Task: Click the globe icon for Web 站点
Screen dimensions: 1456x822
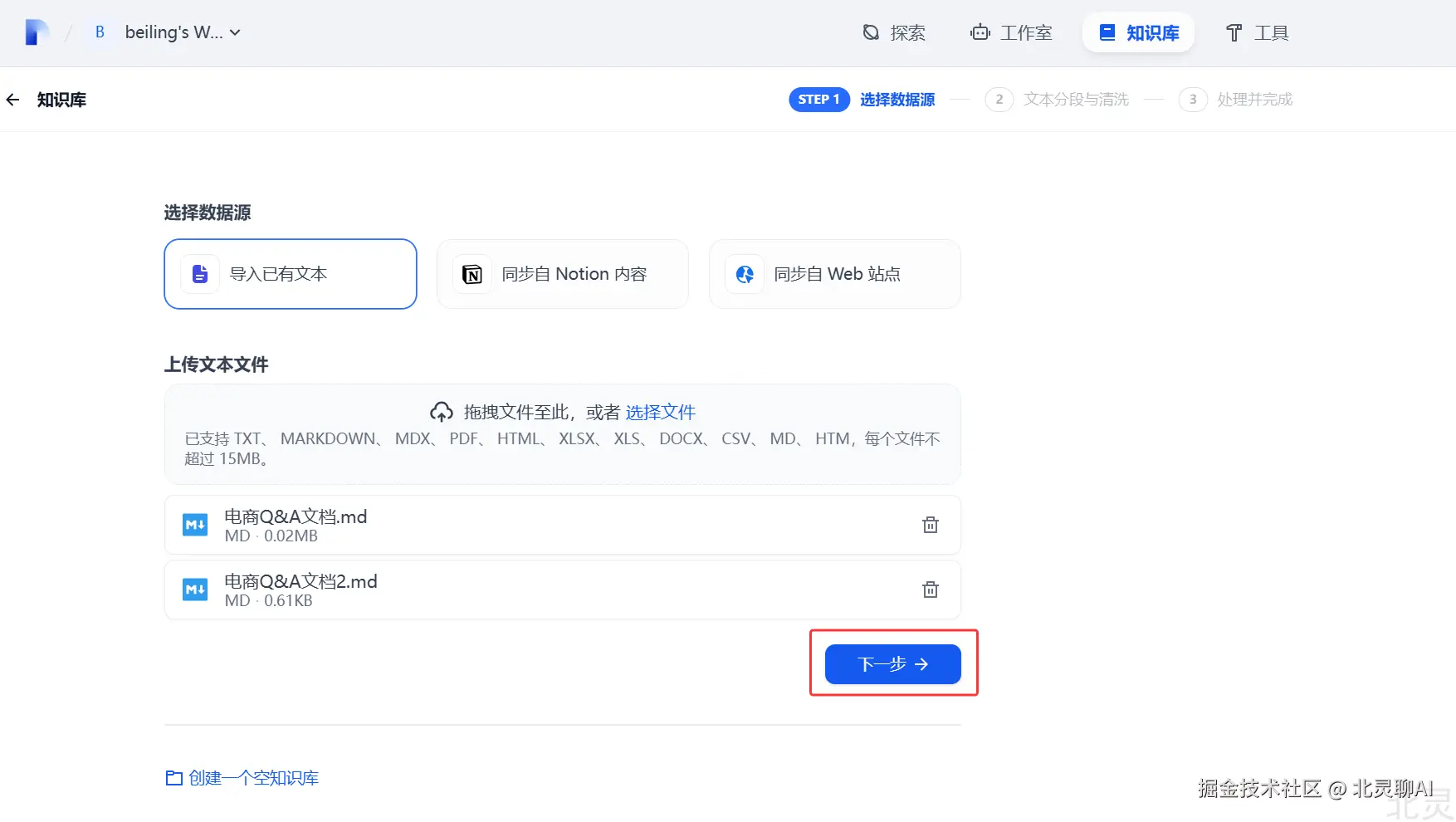Action: pos(745,274)
